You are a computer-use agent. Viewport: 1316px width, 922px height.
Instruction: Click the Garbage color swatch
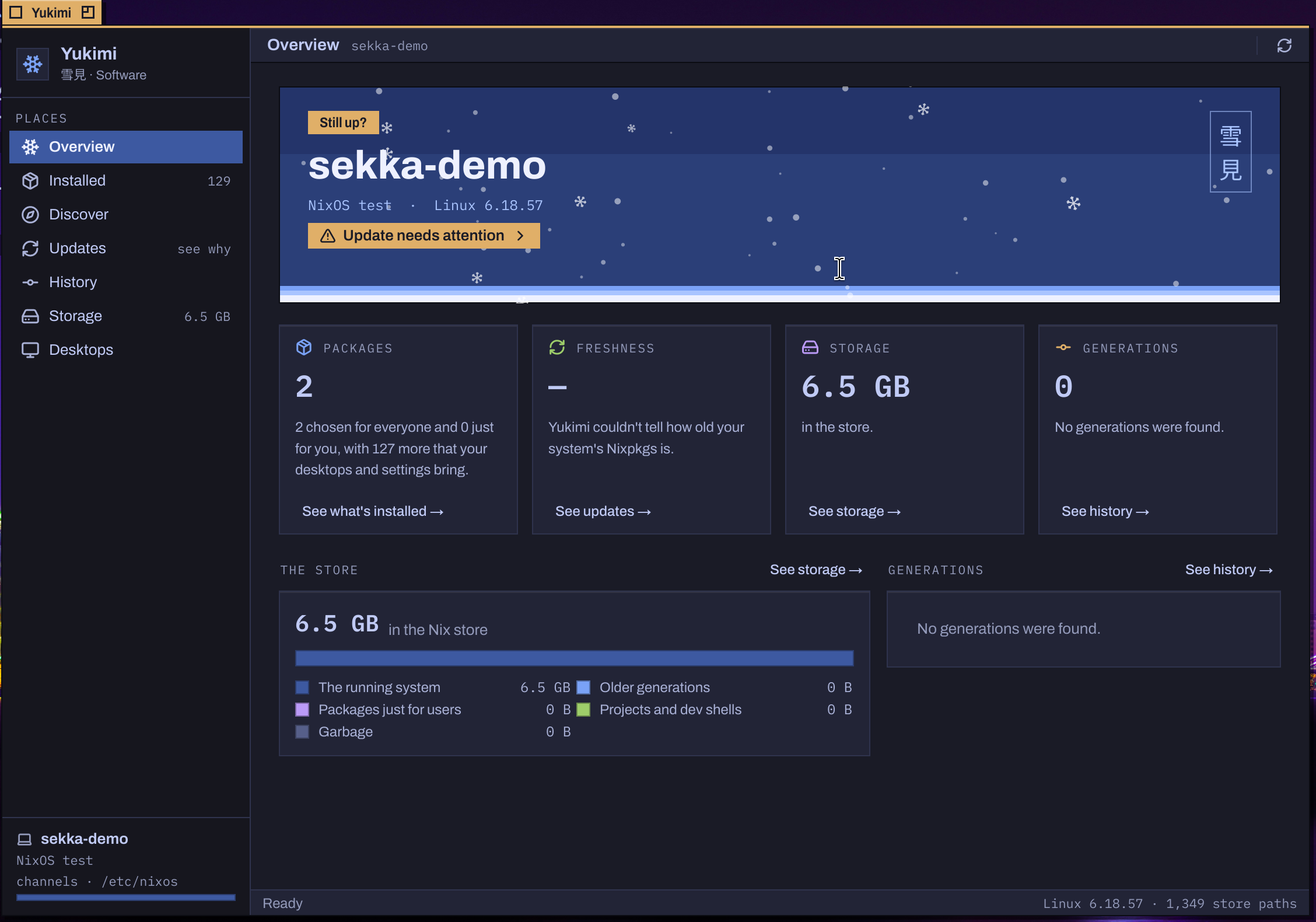[x=302, y=732]
